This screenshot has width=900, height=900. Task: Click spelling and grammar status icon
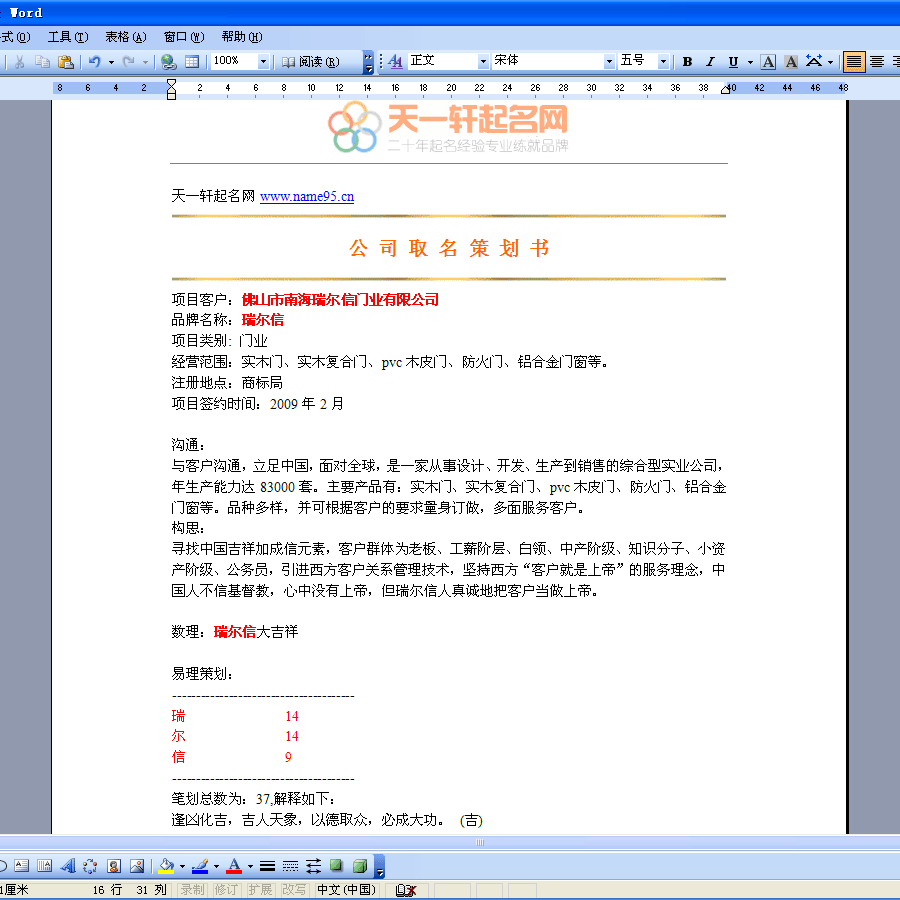click(x=406, y=890)
